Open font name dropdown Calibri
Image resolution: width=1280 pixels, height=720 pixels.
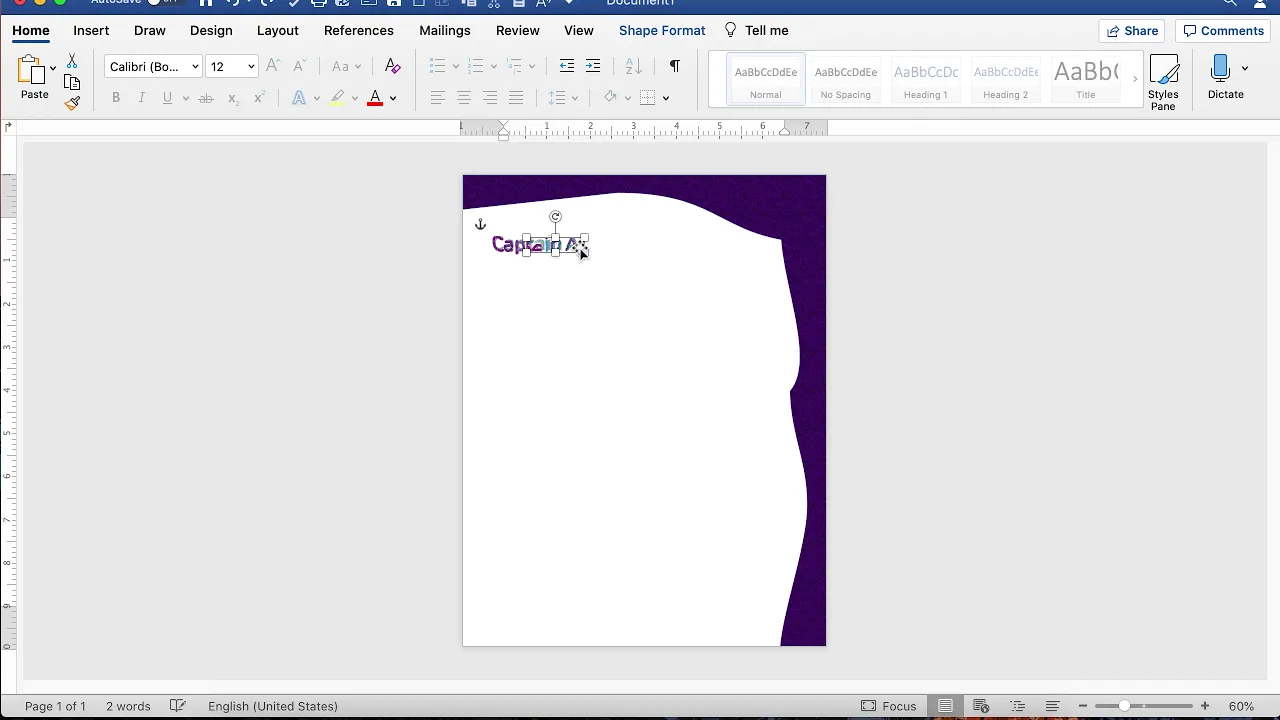click(x=195, y=67)
